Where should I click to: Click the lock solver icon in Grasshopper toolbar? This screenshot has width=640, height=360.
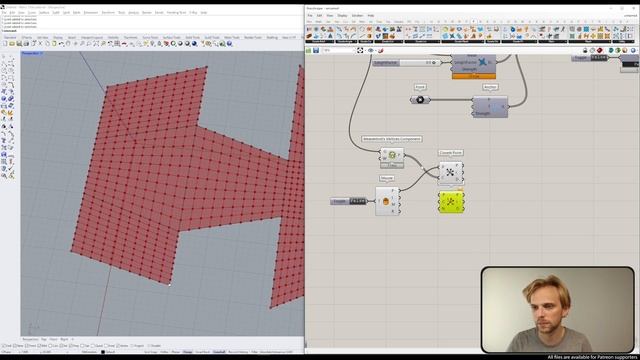pyautogui.click(x=585, y=50)
